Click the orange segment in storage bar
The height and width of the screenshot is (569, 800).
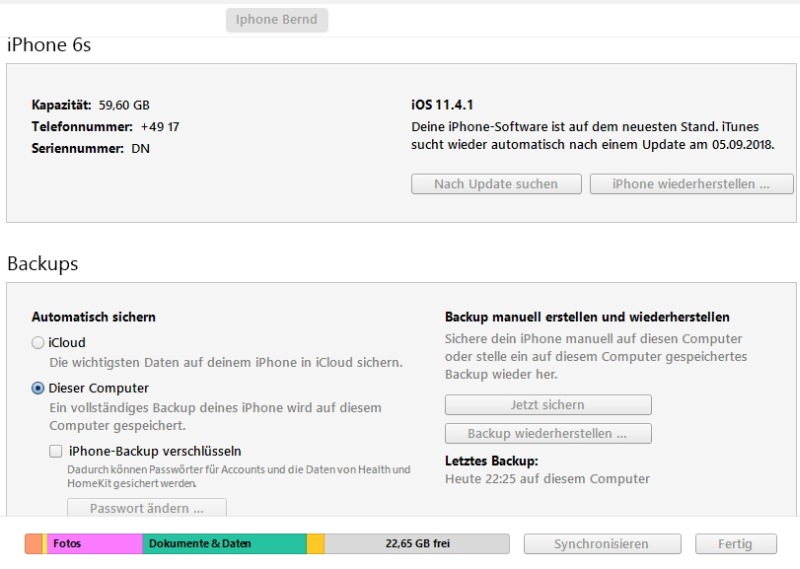pos(33,544)
